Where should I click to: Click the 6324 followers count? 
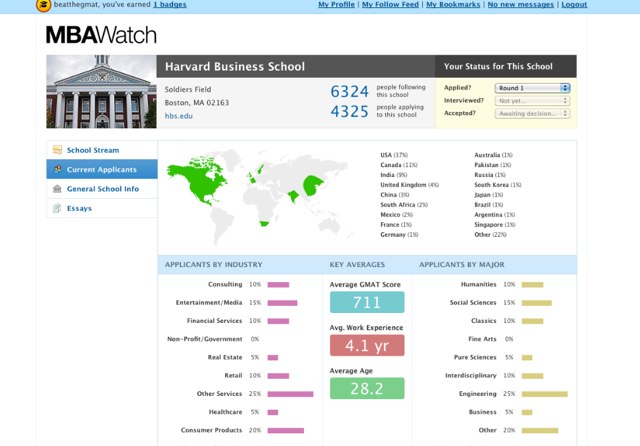349,91
